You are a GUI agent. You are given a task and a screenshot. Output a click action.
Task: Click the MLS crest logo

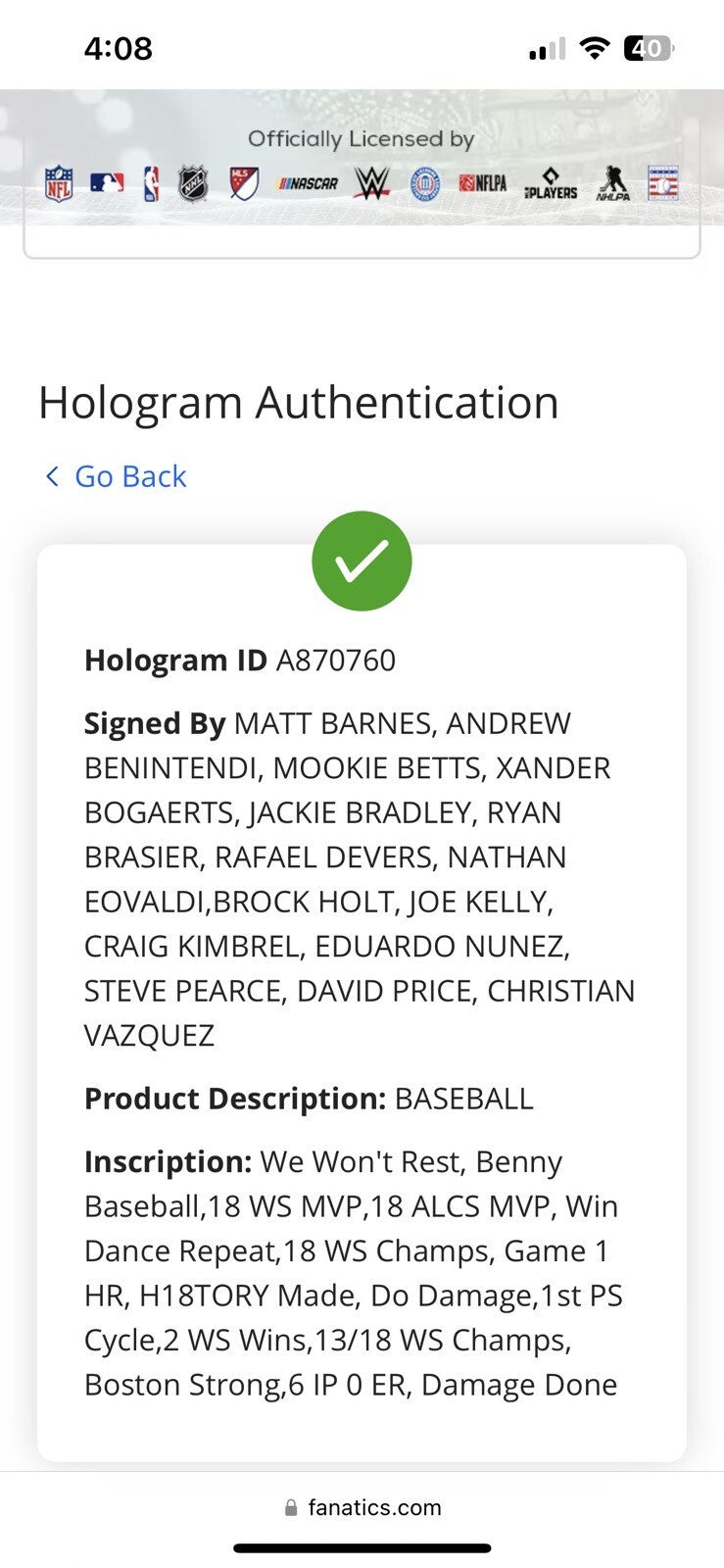(243, 182)
